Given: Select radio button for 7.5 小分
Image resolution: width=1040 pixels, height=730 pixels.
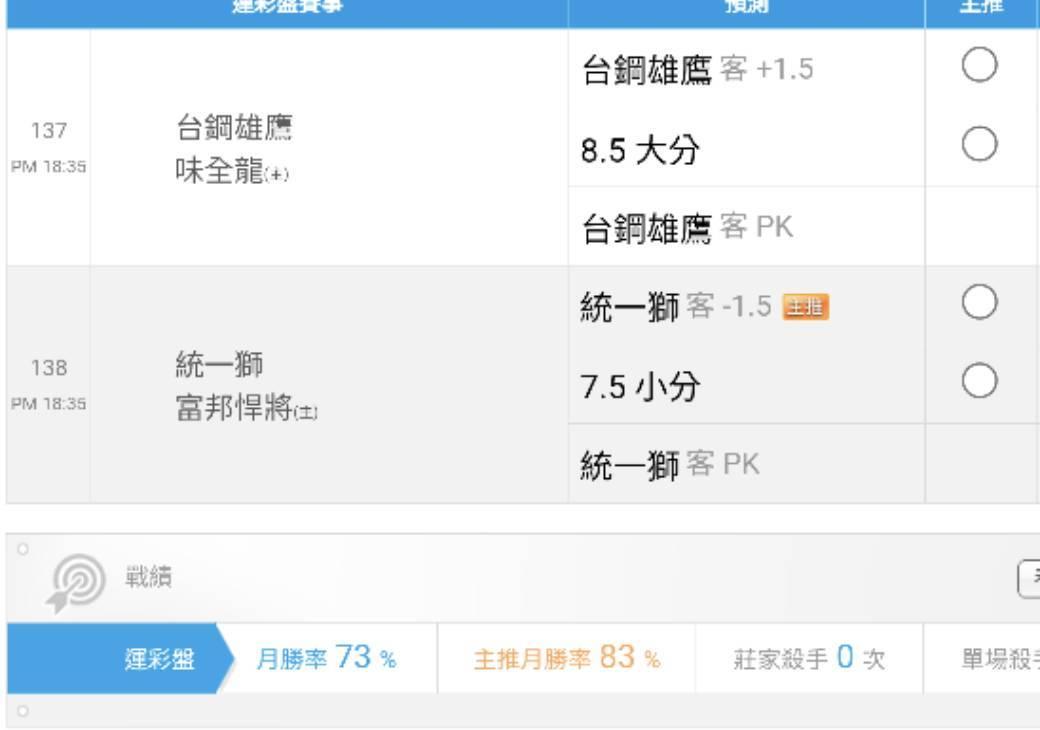Looking at the screenshot, I should (x=979, y=381).
